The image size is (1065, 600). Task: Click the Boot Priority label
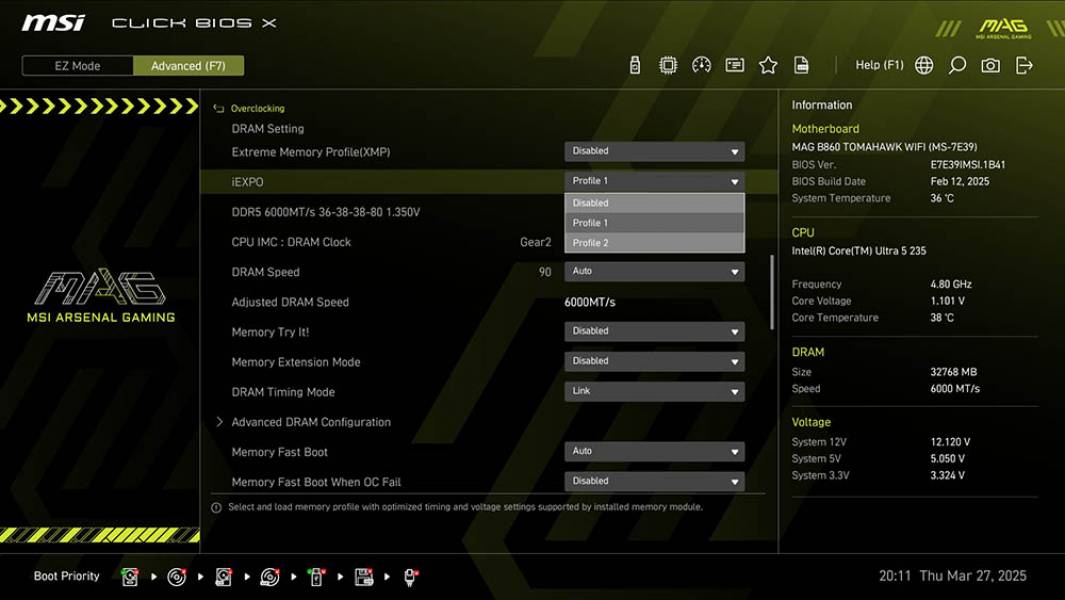point(67,576)
